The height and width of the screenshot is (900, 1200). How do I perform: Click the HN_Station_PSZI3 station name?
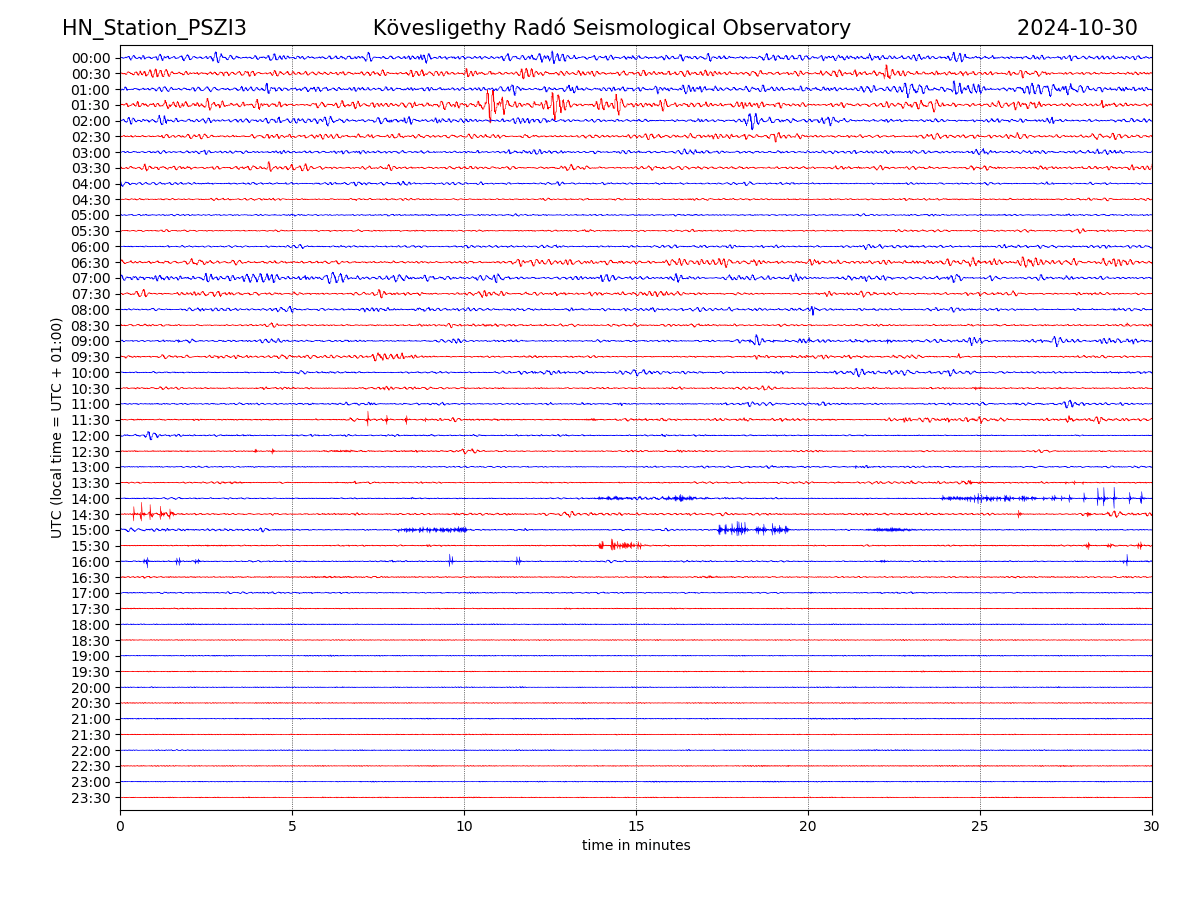pos(154,28)
